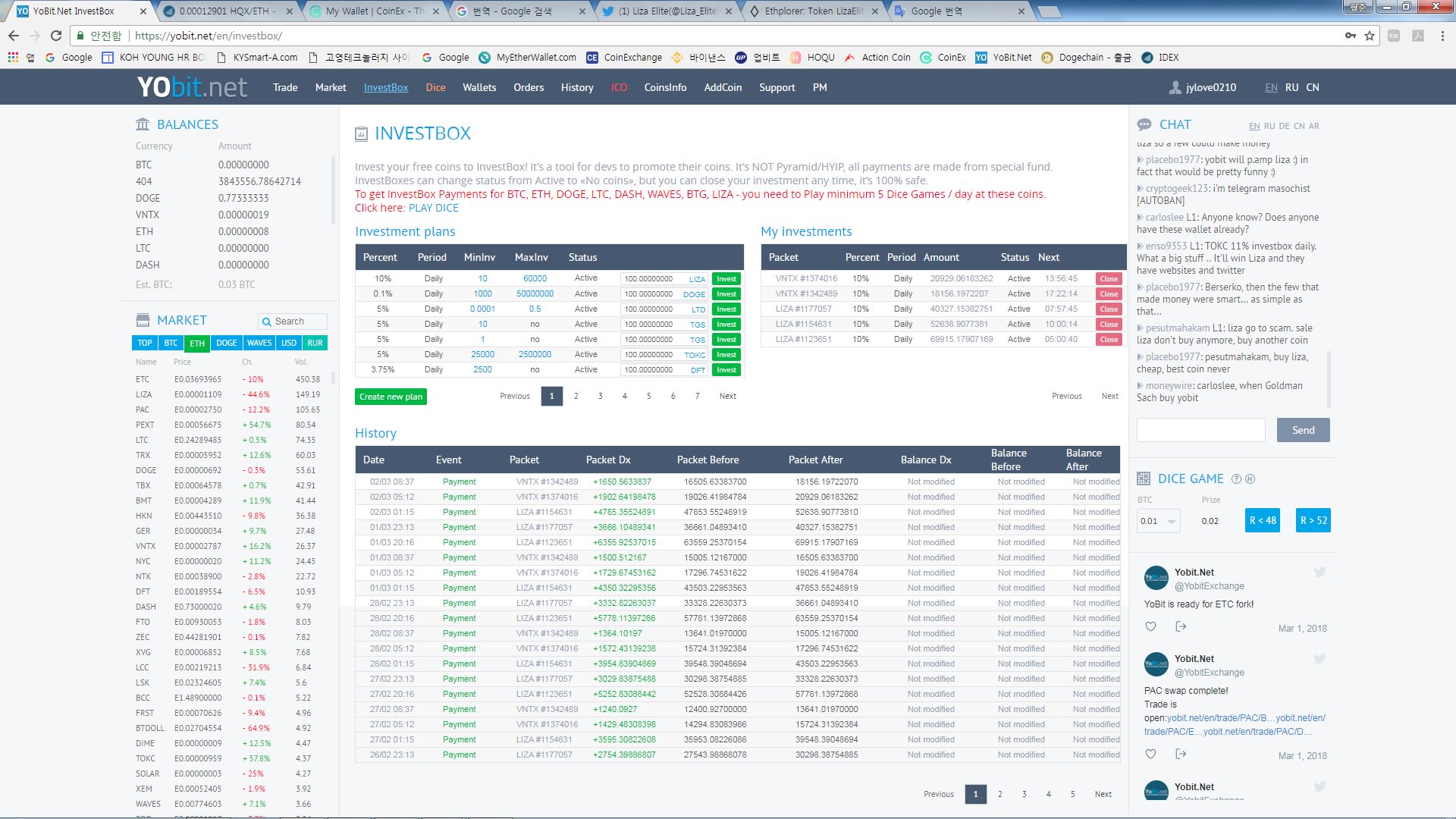
Task: Click the @YobitExchange handle on first tweet
Action: 1210,586
